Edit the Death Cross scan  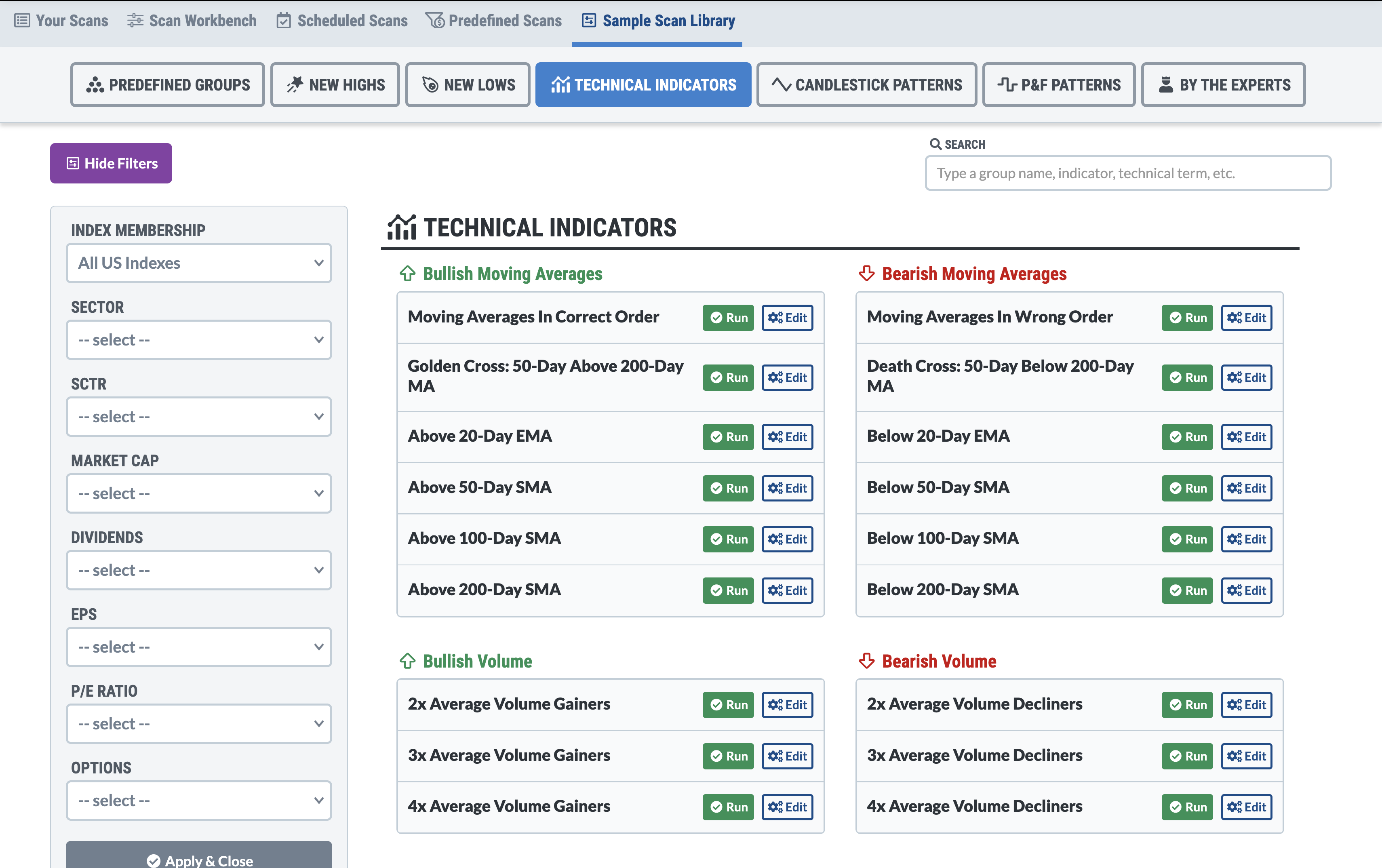tap(1246, 377)
